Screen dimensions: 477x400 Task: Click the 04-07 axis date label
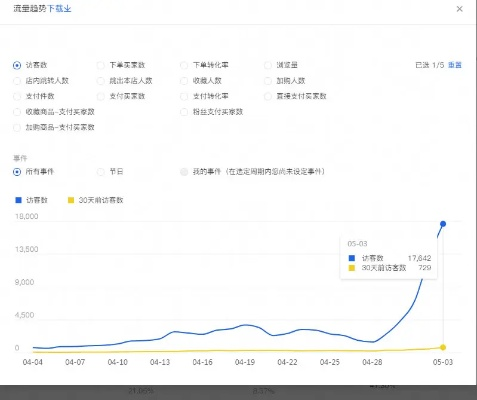[75, 362]
